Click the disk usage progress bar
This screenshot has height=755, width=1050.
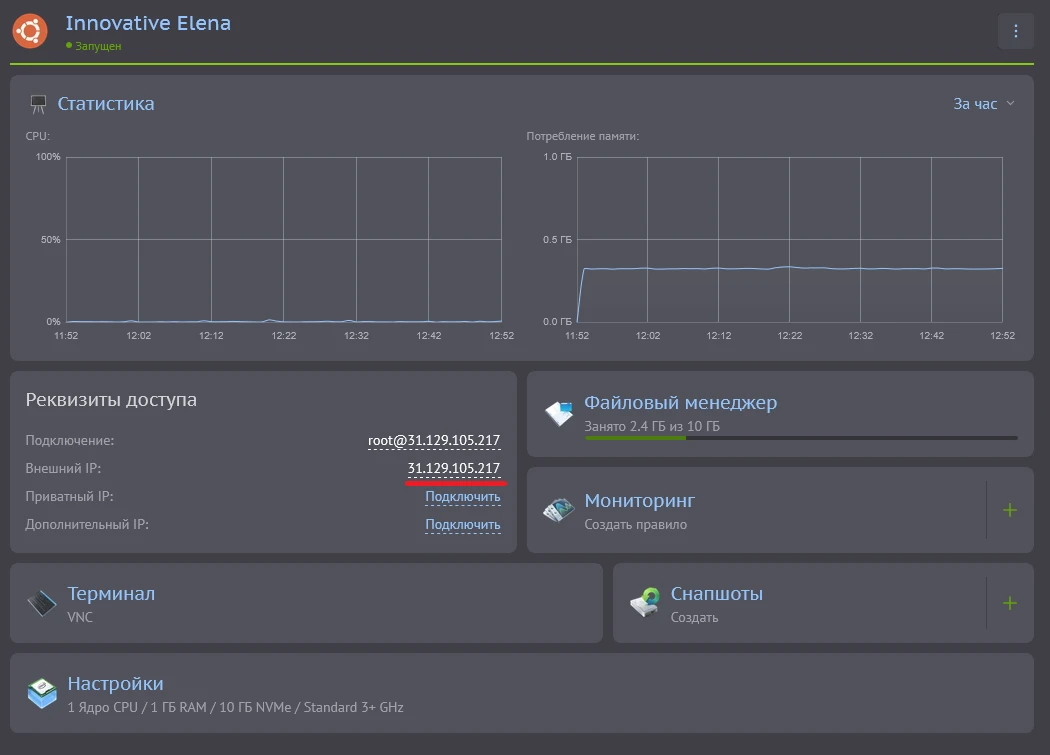(800, 438)
